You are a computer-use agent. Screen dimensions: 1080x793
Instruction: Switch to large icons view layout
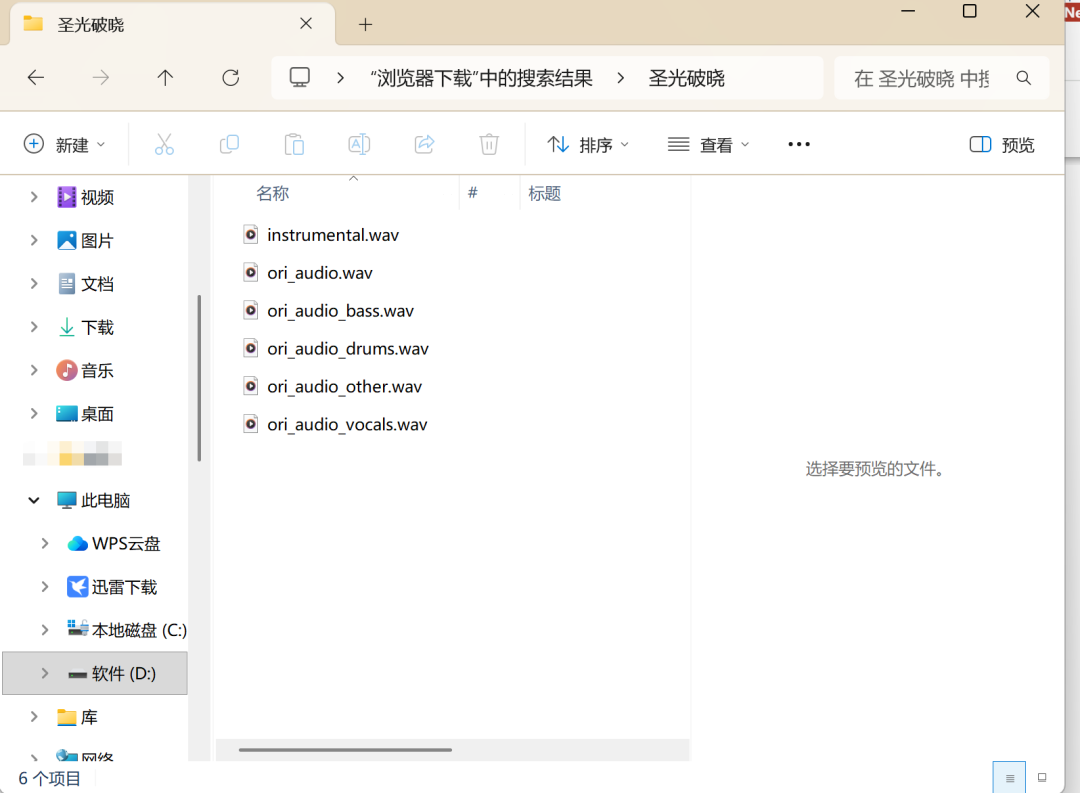coord(1042,778)
